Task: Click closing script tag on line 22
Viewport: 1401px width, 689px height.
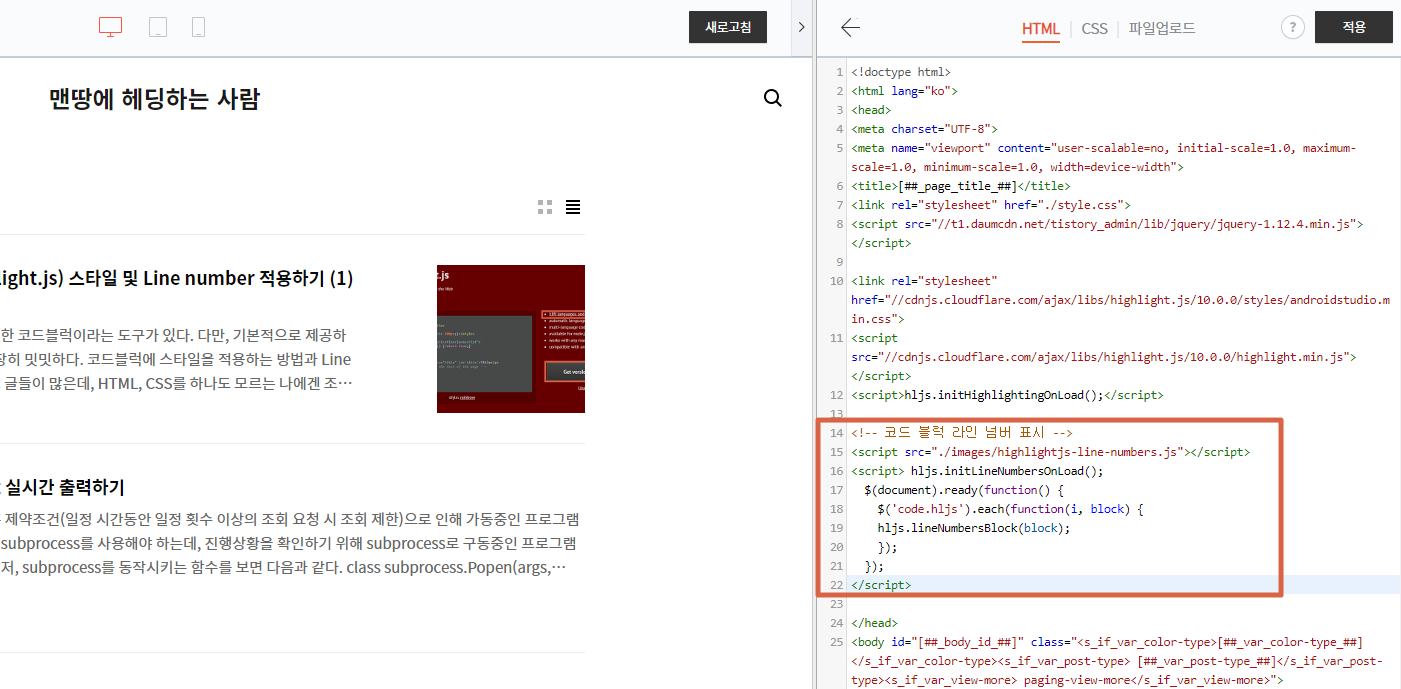Action: point(881,585)
